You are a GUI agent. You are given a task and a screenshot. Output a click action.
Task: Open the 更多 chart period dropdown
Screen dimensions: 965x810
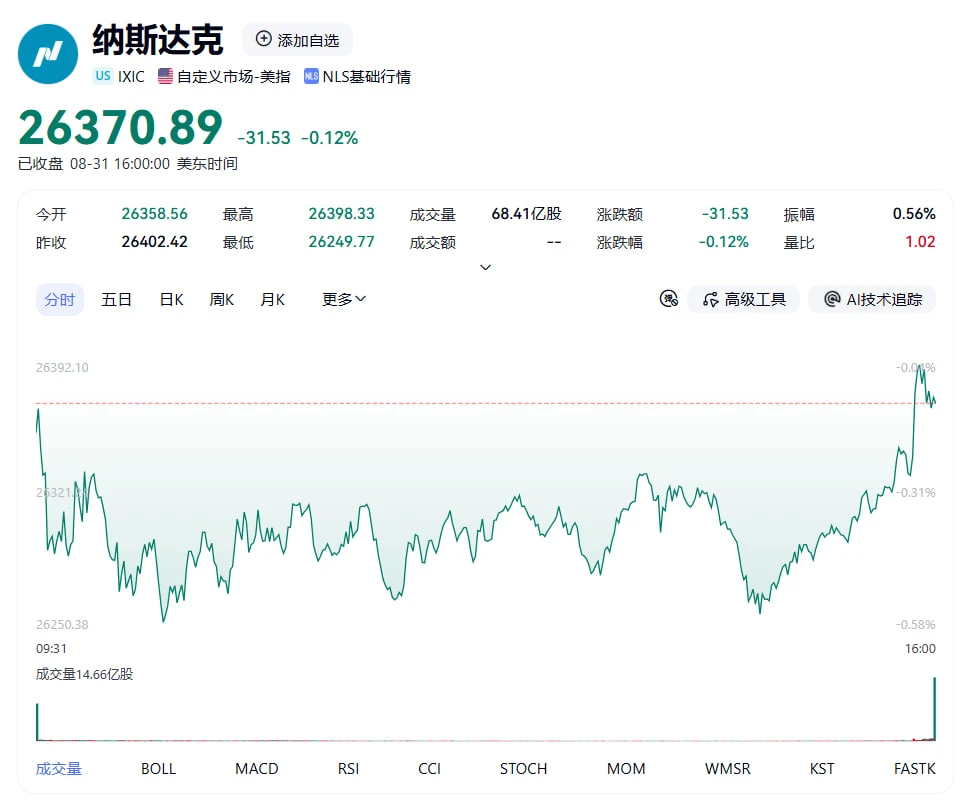(x=344, y=300)
